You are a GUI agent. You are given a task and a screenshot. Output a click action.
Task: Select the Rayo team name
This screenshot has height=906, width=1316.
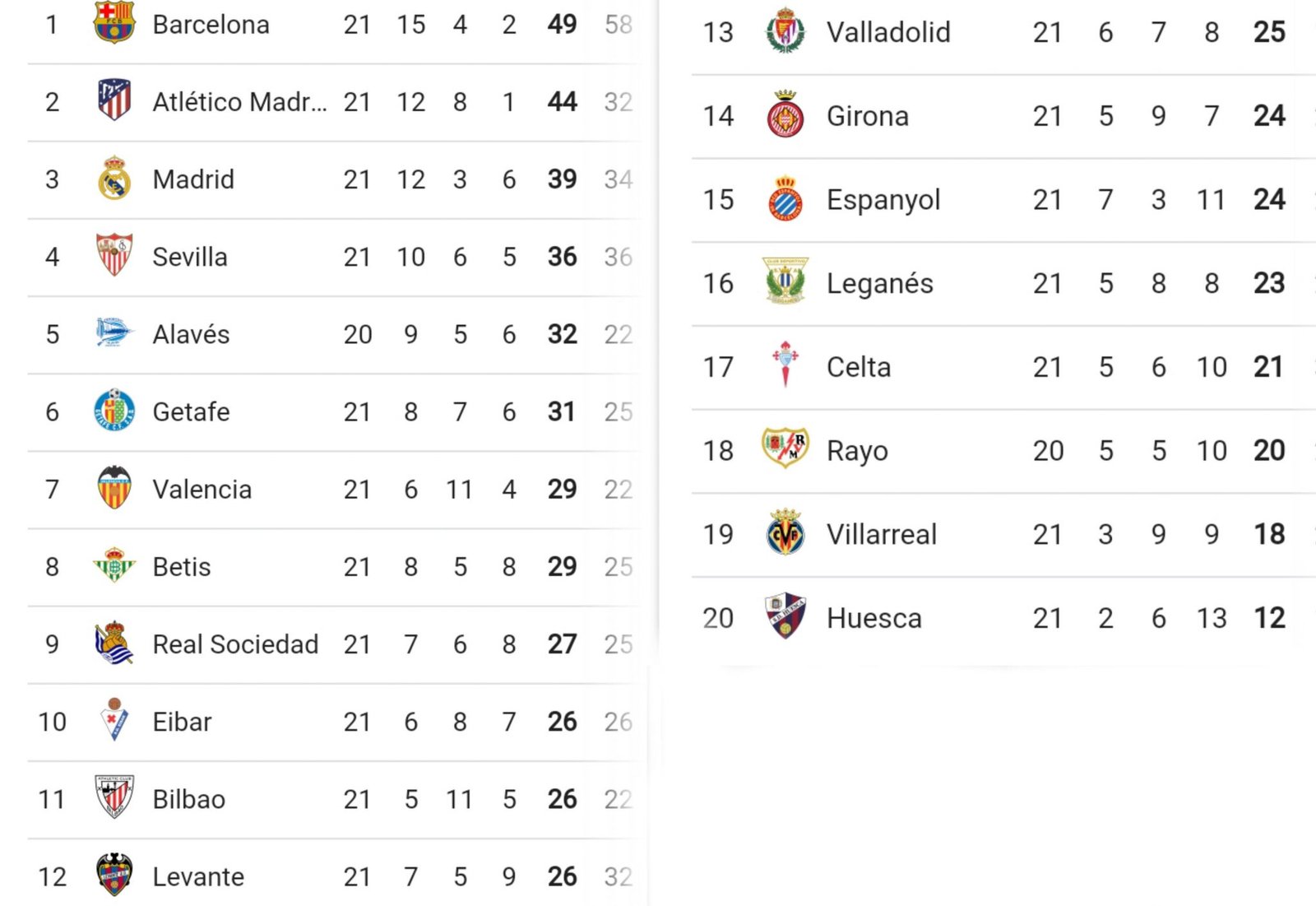click(857, 451)
